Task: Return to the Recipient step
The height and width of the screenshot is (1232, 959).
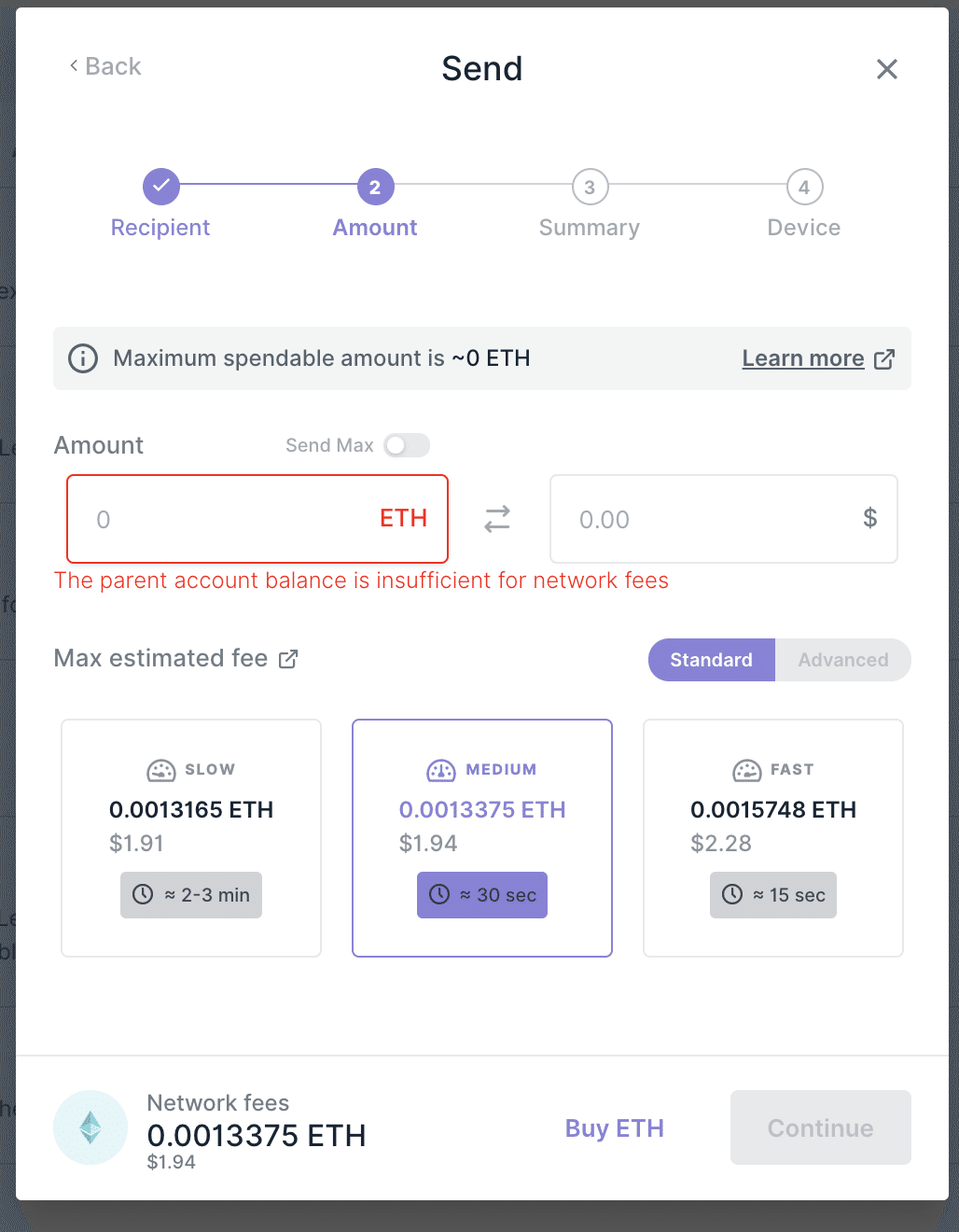Action: click(x=160, y=187)
